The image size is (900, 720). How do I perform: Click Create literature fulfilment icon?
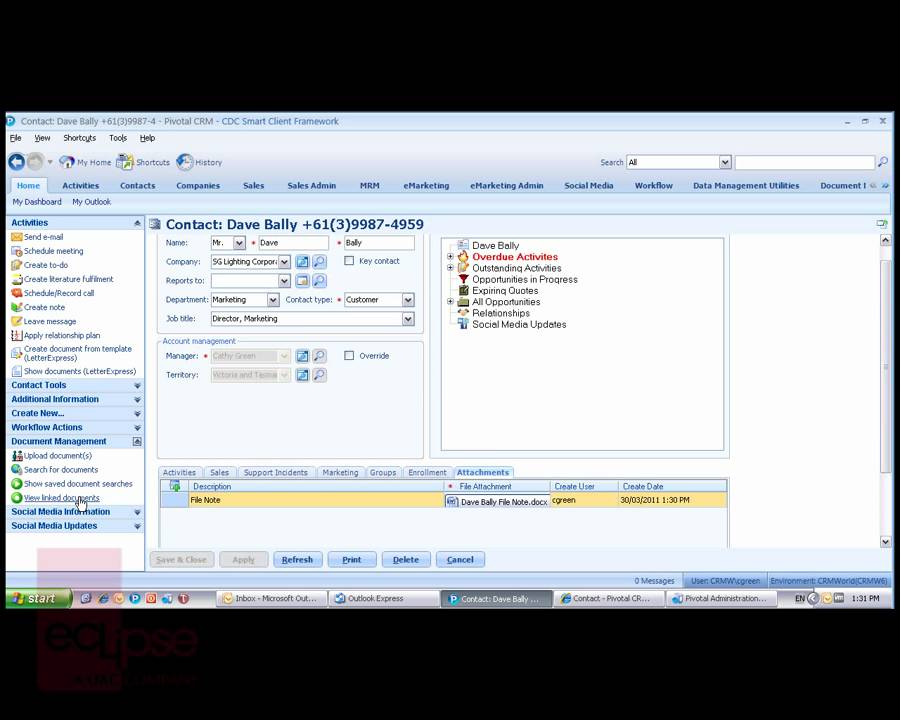click(17, 279)
